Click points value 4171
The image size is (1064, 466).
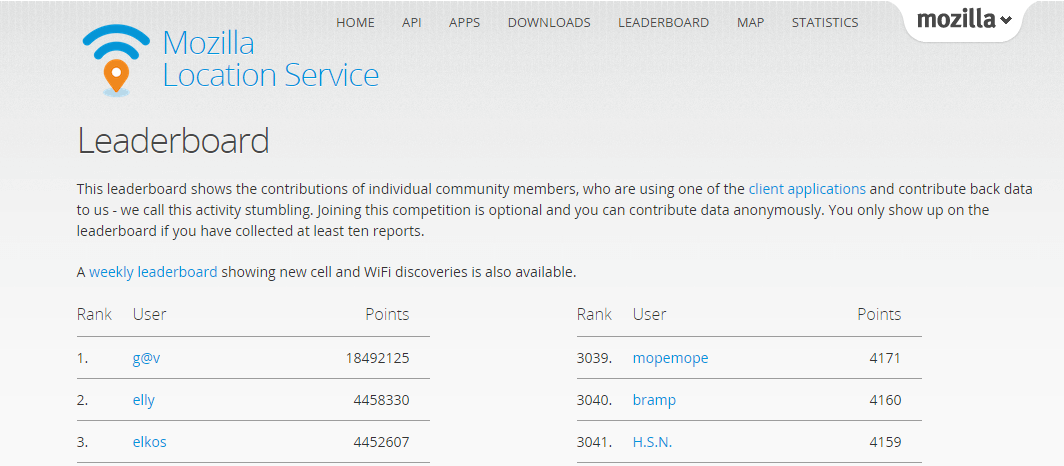point(885,358)
